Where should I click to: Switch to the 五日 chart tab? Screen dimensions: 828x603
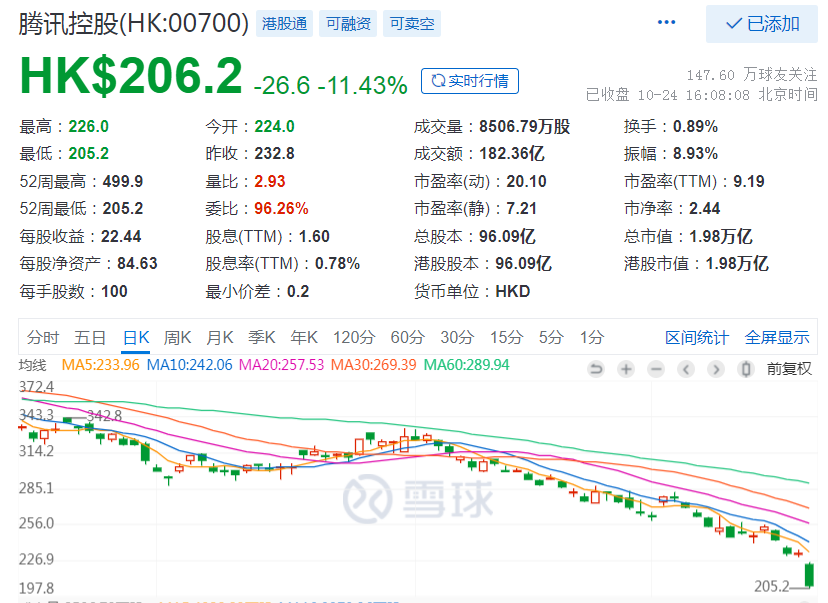pos(90,337)
